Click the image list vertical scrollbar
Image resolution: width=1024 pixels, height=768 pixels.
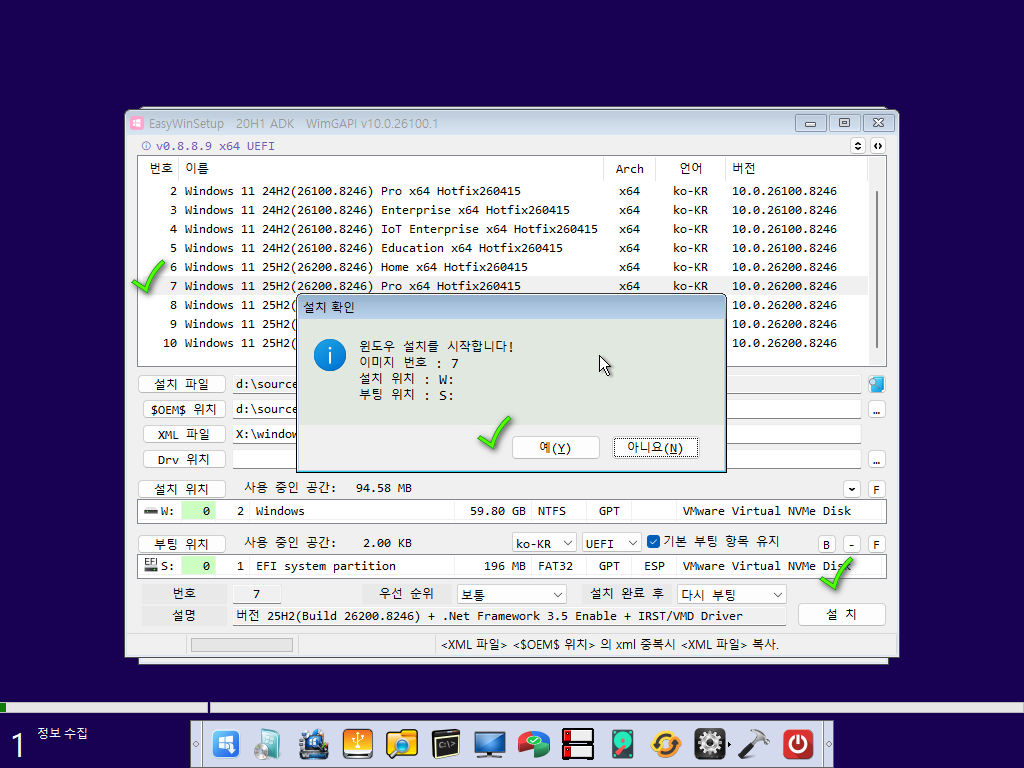pos(876,269)
